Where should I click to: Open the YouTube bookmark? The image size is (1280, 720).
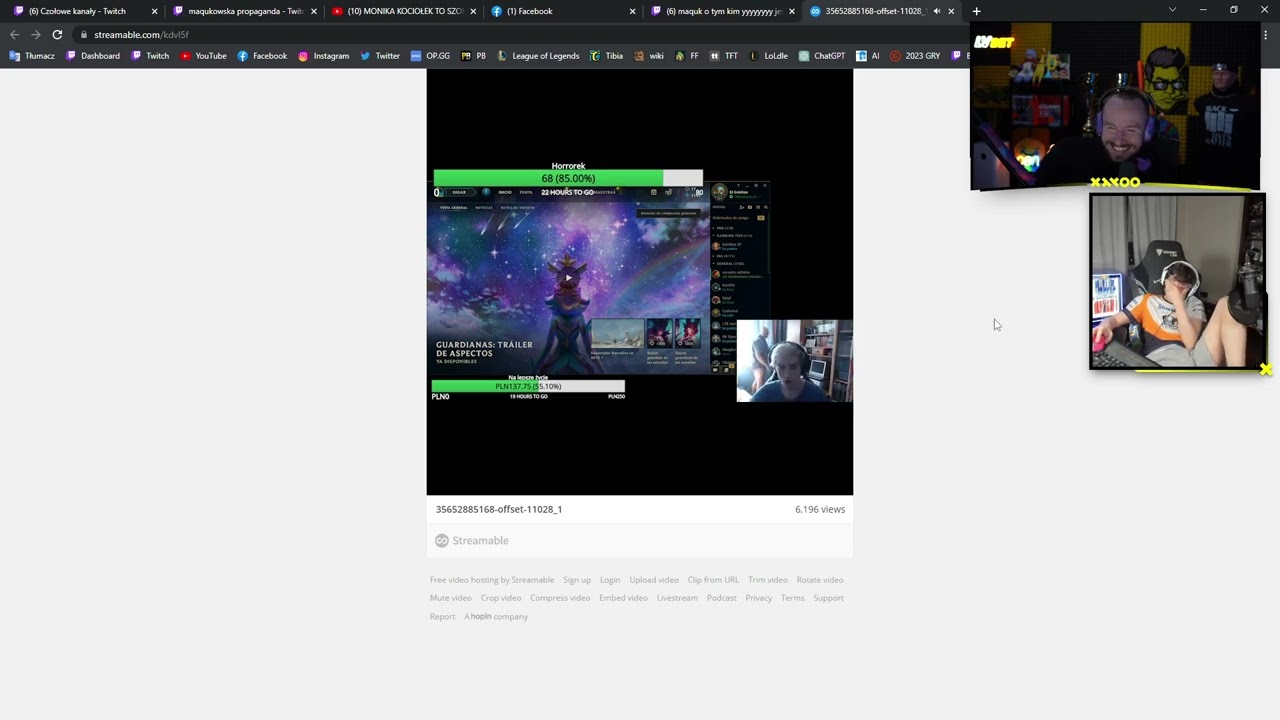pos(204,56)
